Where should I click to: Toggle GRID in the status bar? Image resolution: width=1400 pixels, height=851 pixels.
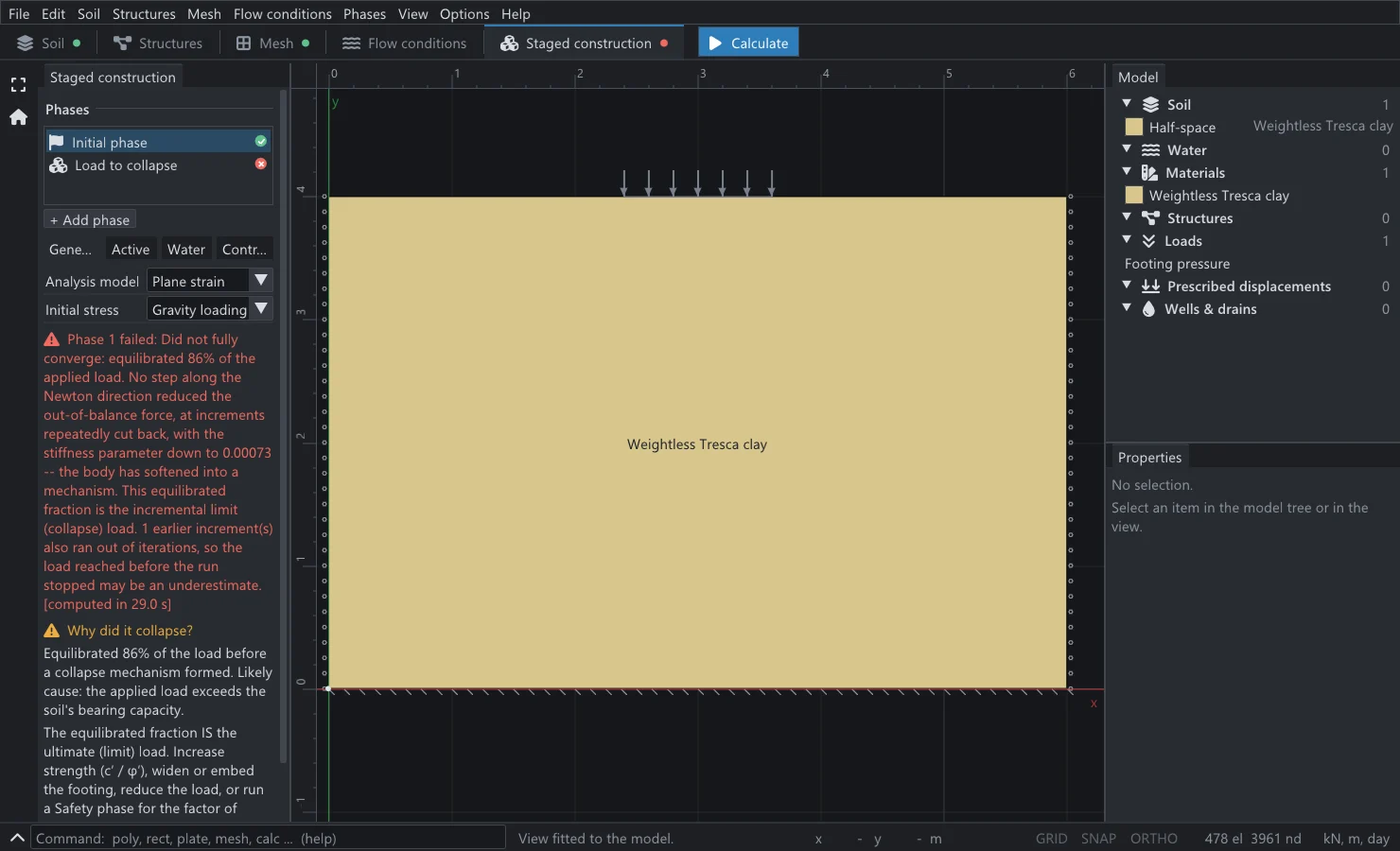tap(1051, 839)
